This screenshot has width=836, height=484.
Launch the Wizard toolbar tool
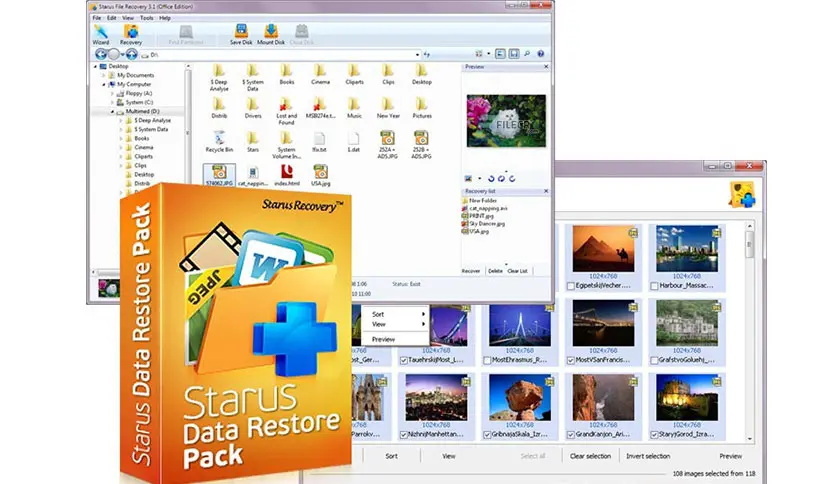[101, 33]
